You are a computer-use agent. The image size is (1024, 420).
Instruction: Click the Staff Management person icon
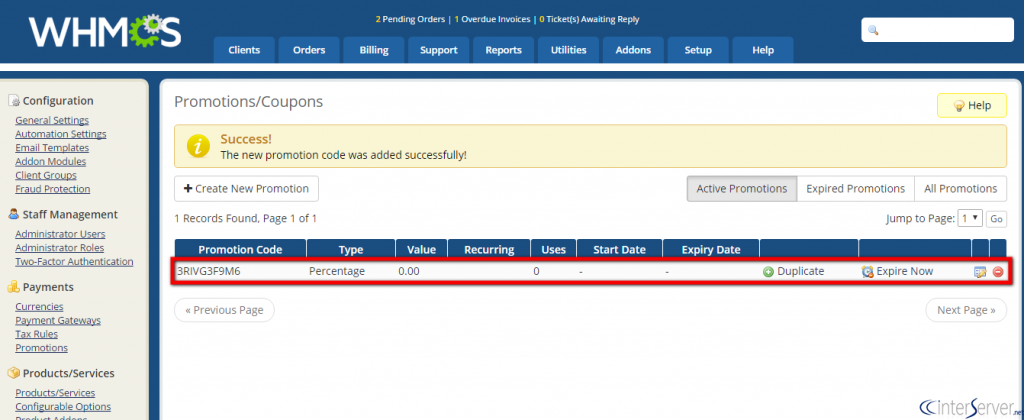14,214
